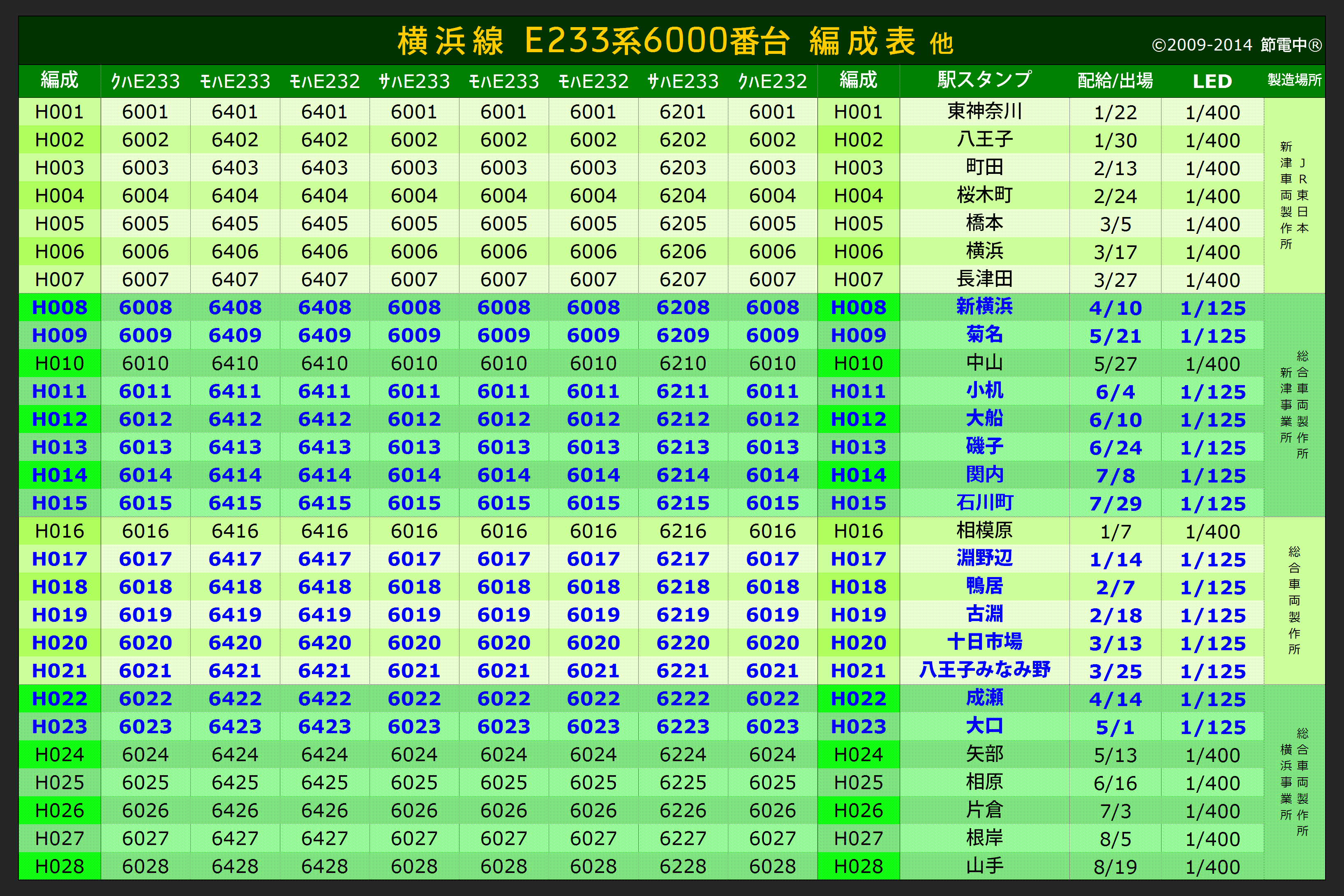Select the 相原 station cell
The width and height of the screenshot is (1344, 896).
point(984,782)
